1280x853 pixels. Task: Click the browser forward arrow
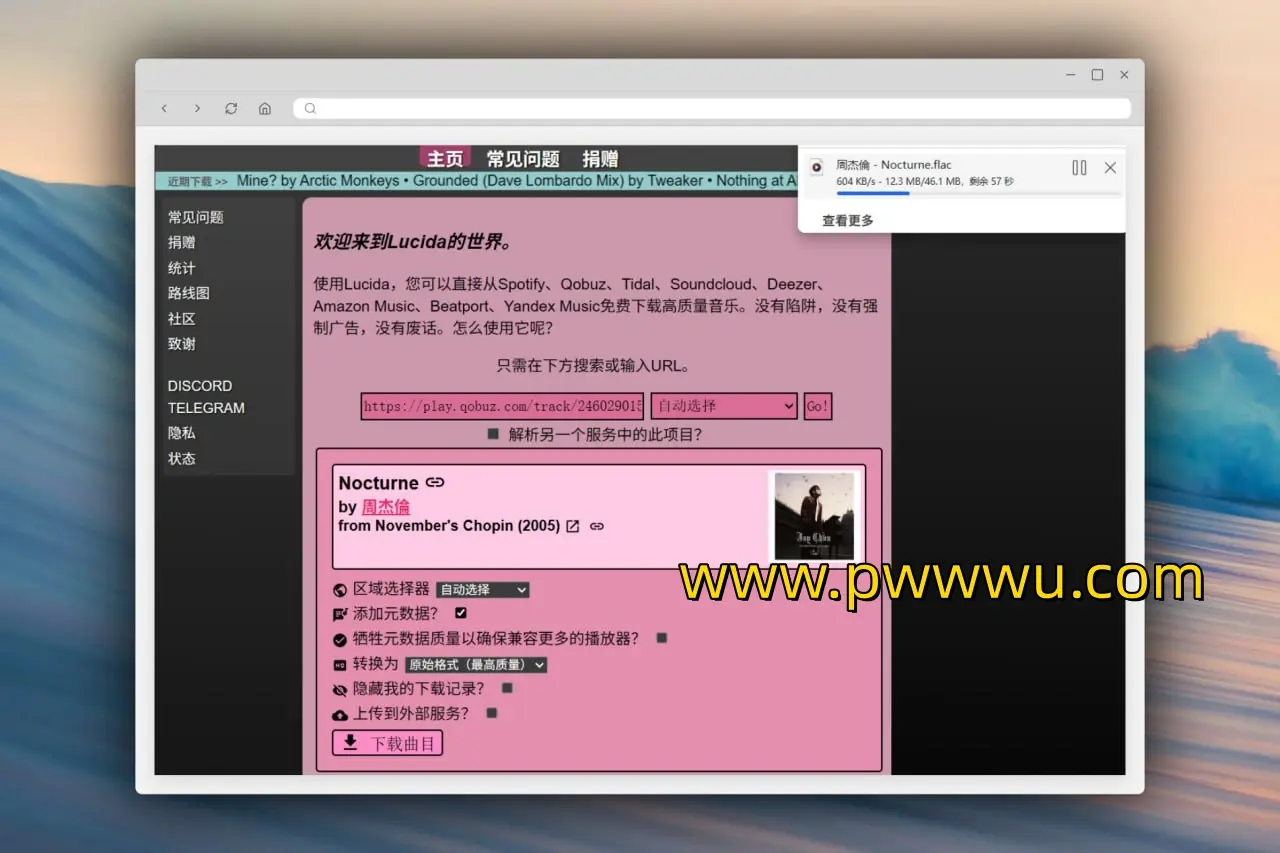197,108
